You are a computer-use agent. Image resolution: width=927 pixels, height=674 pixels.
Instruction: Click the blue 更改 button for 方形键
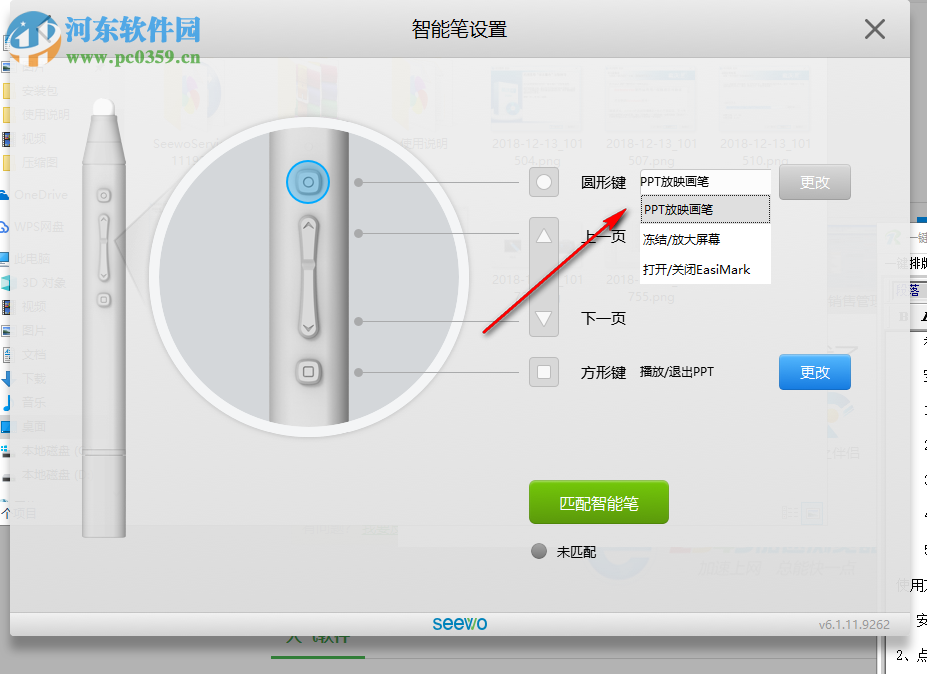coord(815,372)
